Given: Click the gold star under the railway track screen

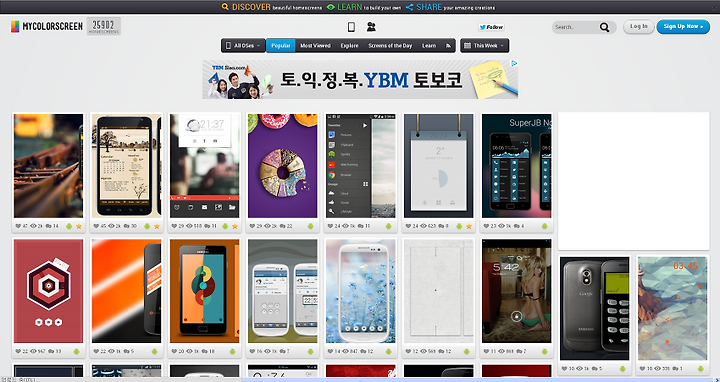Looking at the screenshot, I should click(x=79, y=226).
